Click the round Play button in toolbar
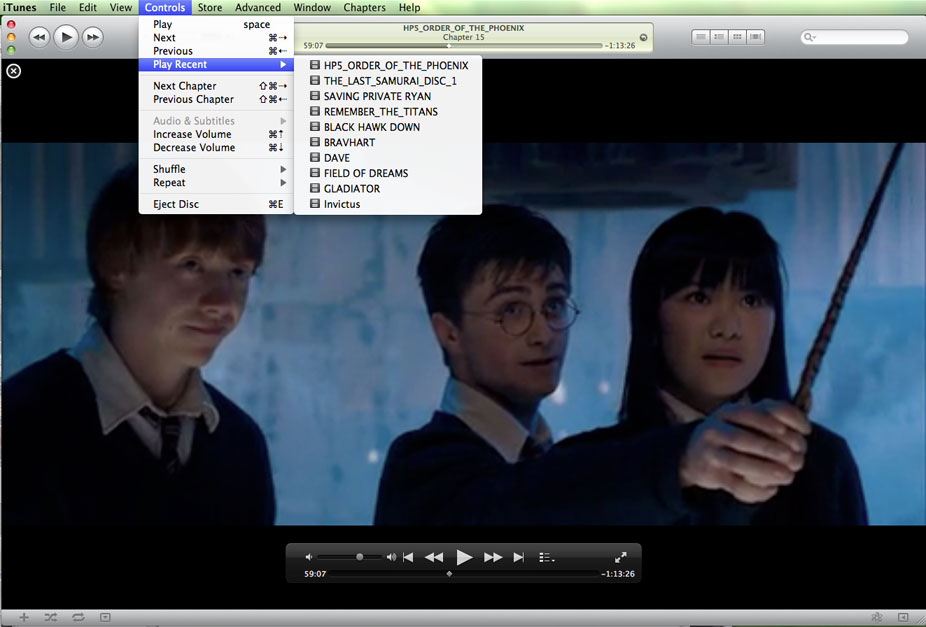 [66, 37]
